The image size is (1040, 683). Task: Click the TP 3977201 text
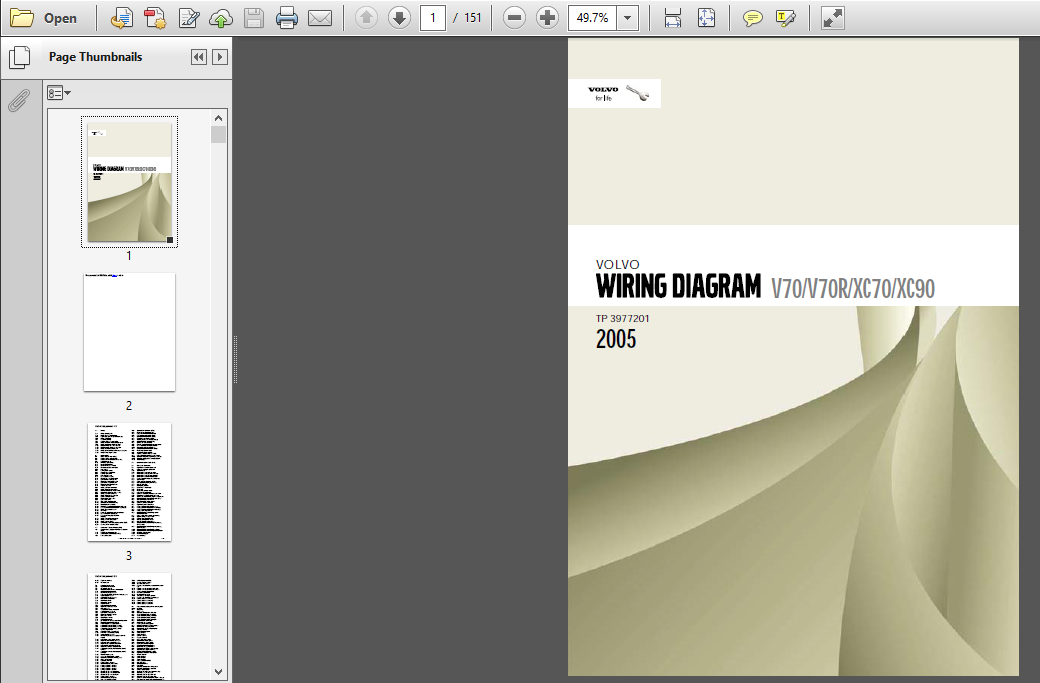point(622,318)
